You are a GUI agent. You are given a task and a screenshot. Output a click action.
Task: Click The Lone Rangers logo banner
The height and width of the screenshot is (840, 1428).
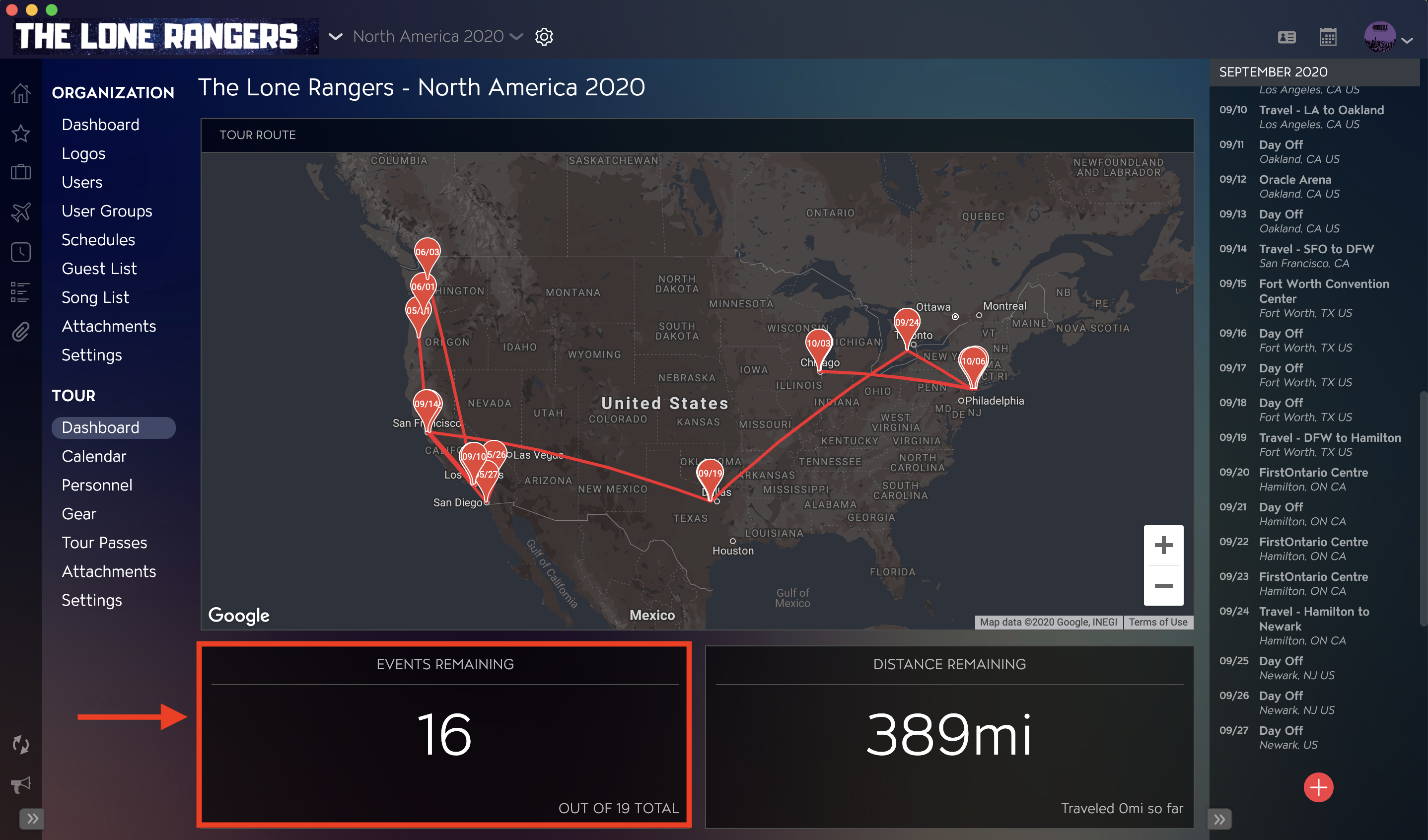[x=165, y=36]
